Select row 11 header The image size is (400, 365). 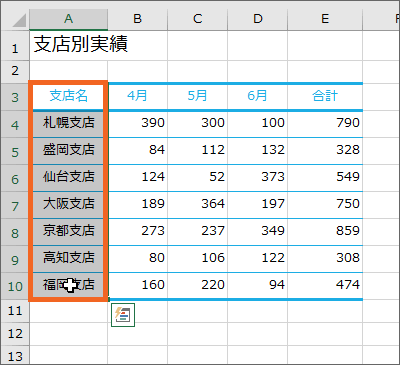pos(15,311)
